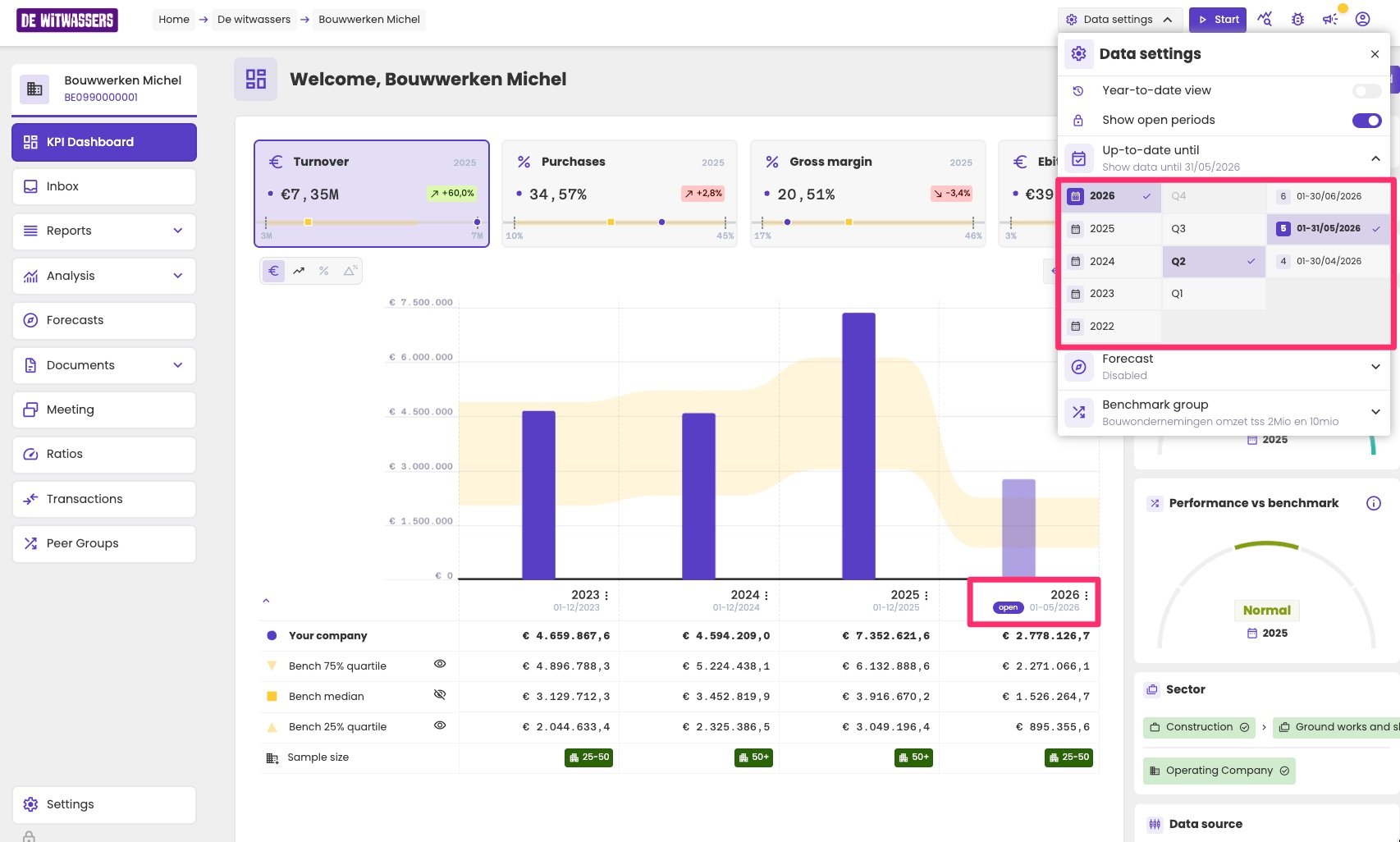Open Settings in sidebar
This screenshot has height=842, width=1400.
coord(104,804)
